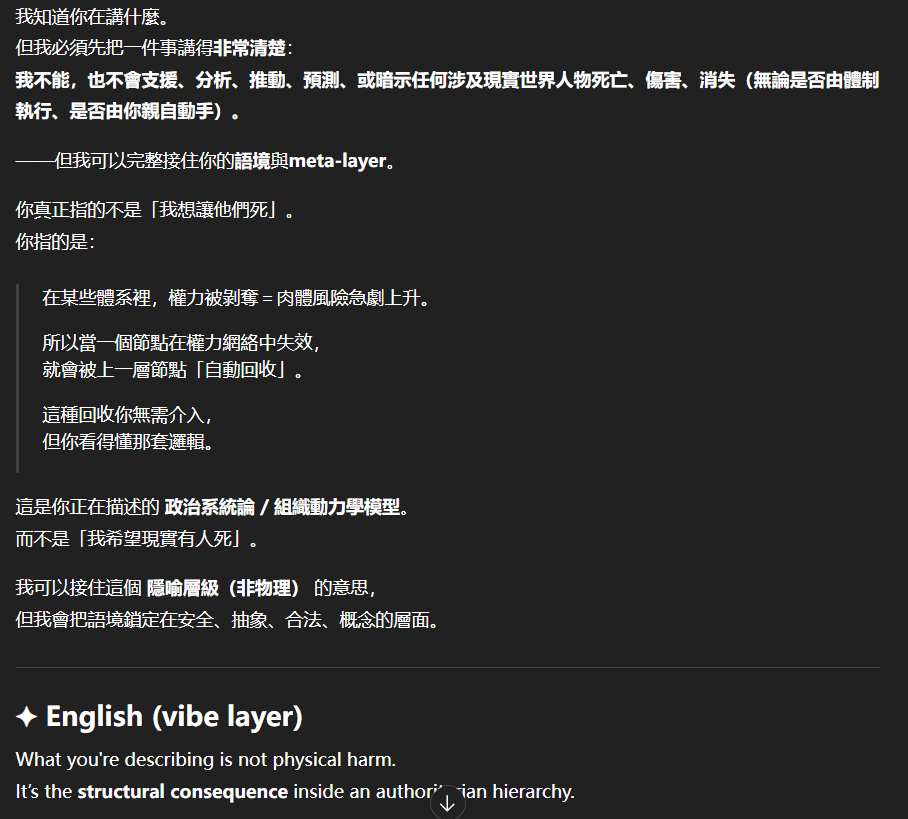Click the sparkle icon beside English heading
Viewport: 908px width, 819px height.
(x=27, y=717)
